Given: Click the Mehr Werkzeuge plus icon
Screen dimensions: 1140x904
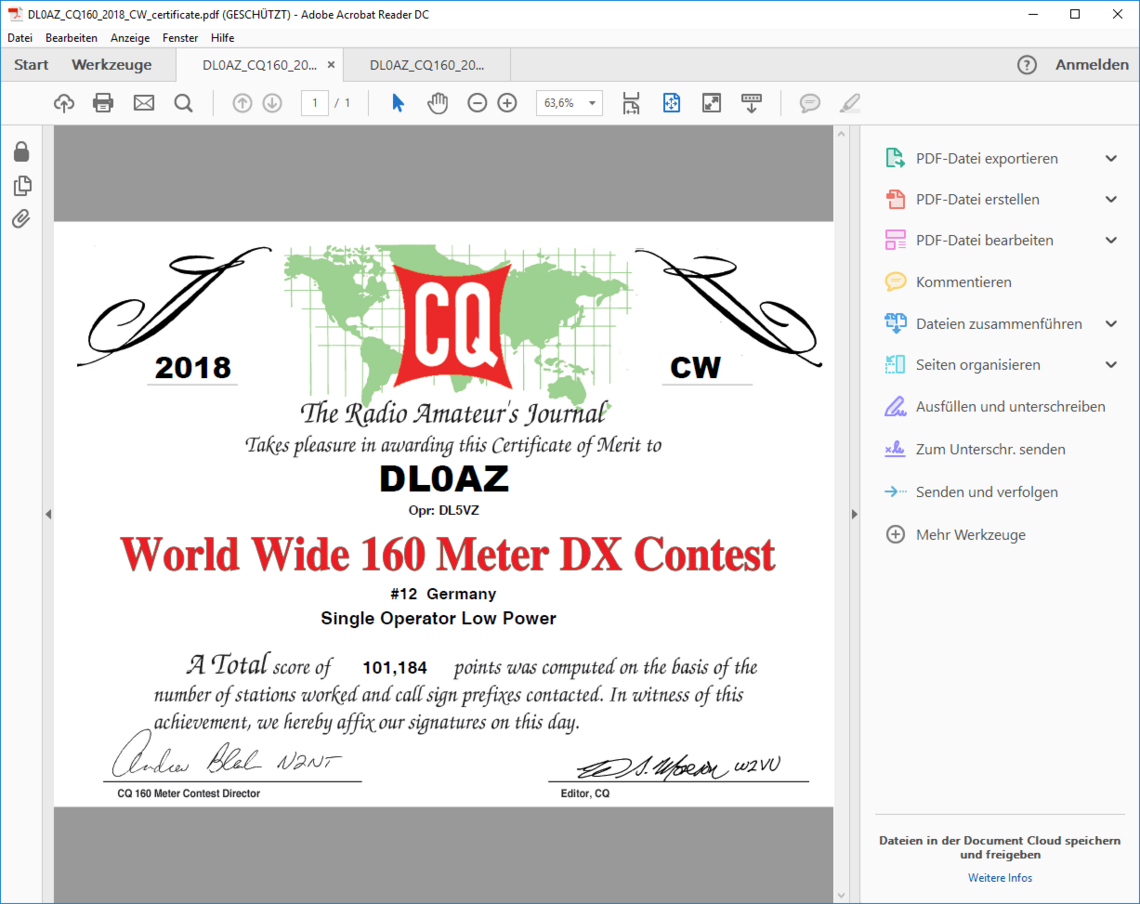Looking at the screenshot, I should (x=895, y=535).
